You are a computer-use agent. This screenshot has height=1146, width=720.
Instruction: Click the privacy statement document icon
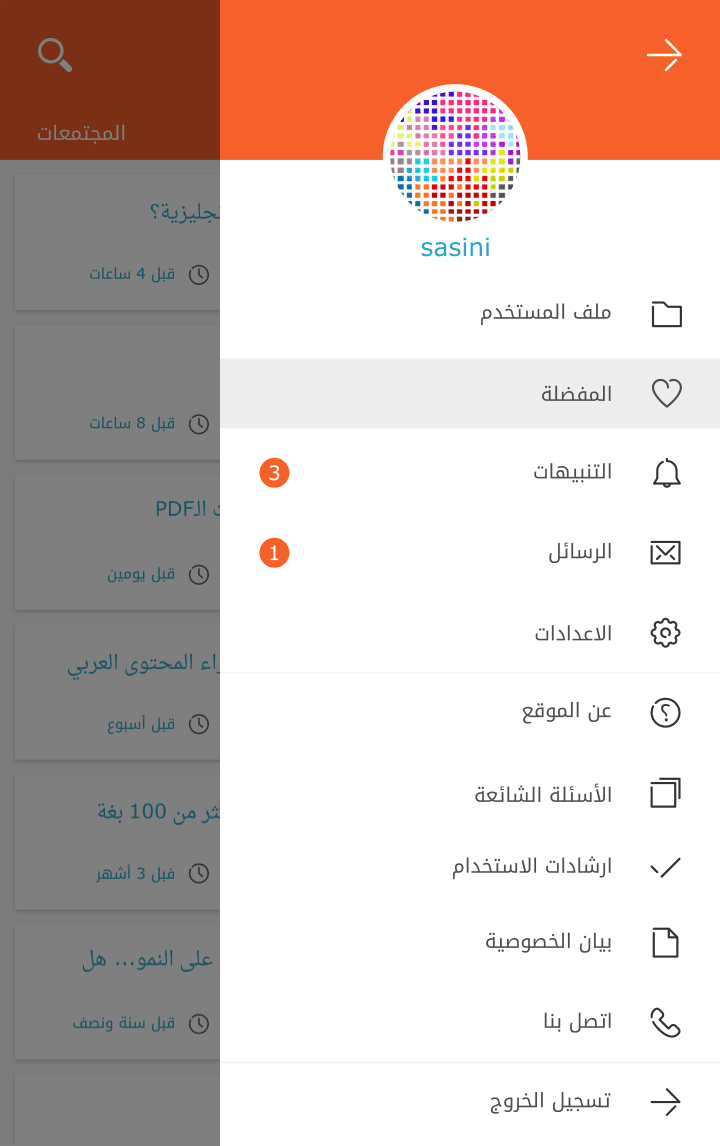click(x=666, y=942)
